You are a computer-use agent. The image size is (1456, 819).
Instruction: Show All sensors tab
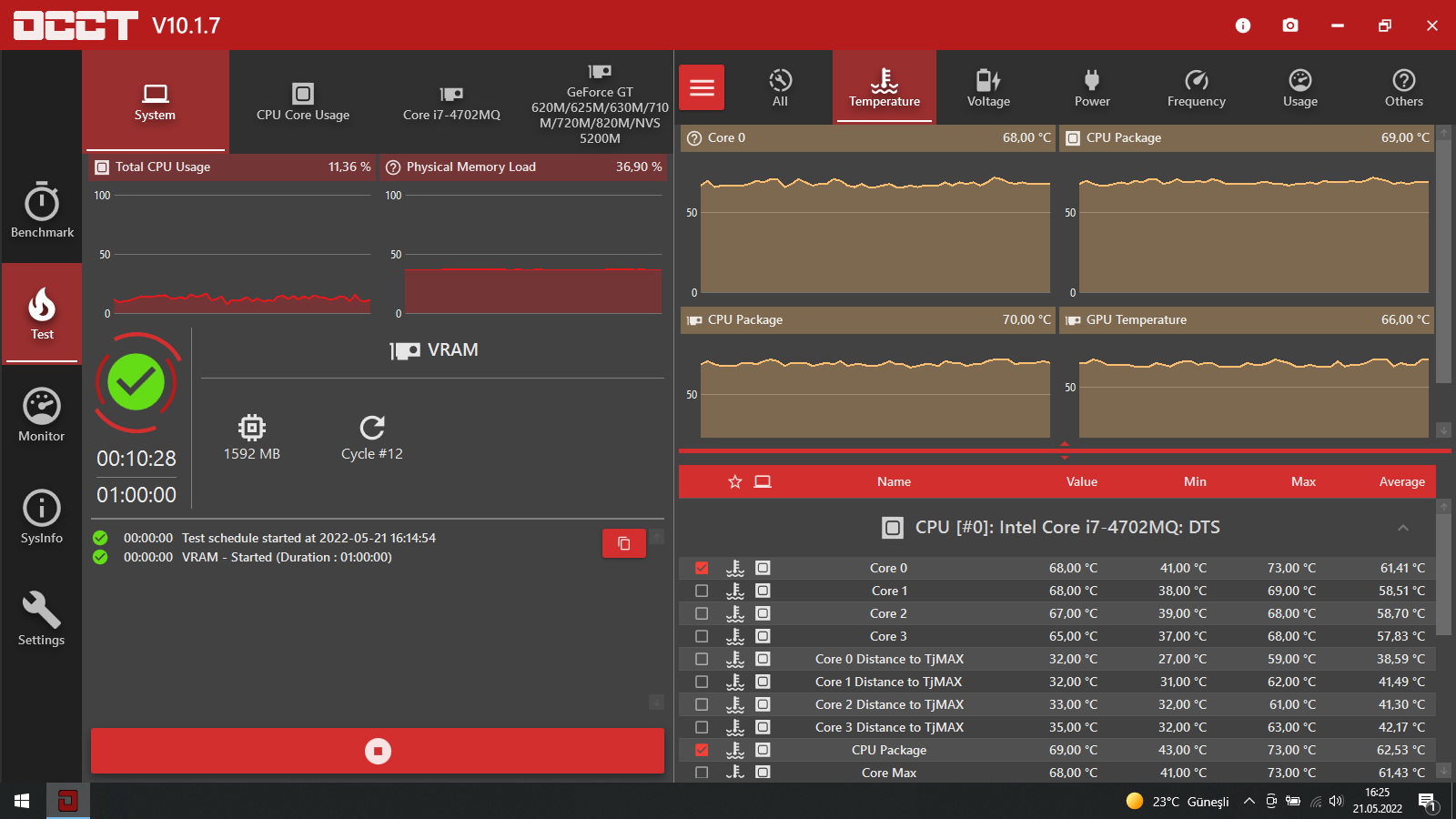[x=780, y=87]
